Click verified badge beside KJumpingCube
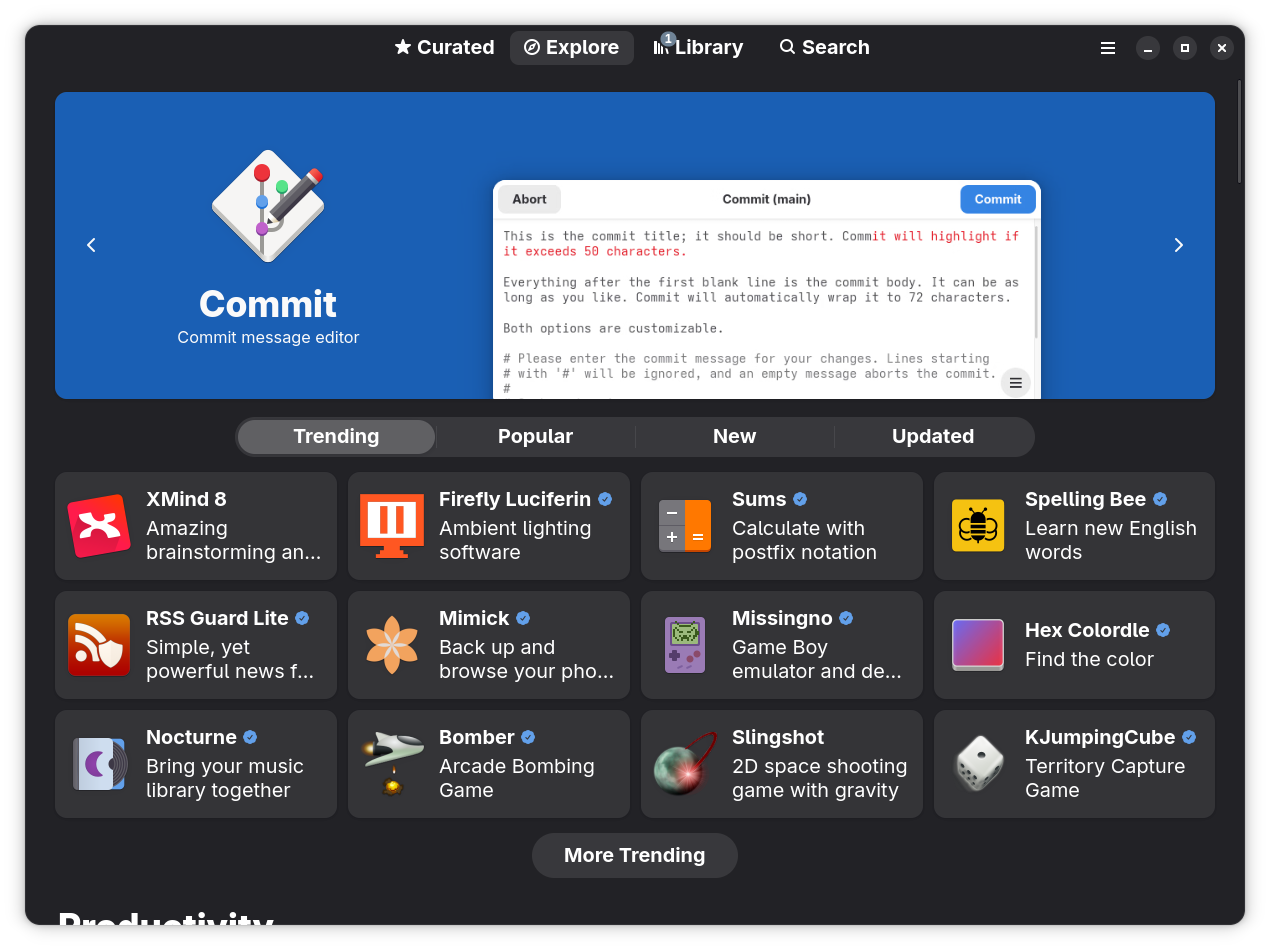 [1189, 737]
